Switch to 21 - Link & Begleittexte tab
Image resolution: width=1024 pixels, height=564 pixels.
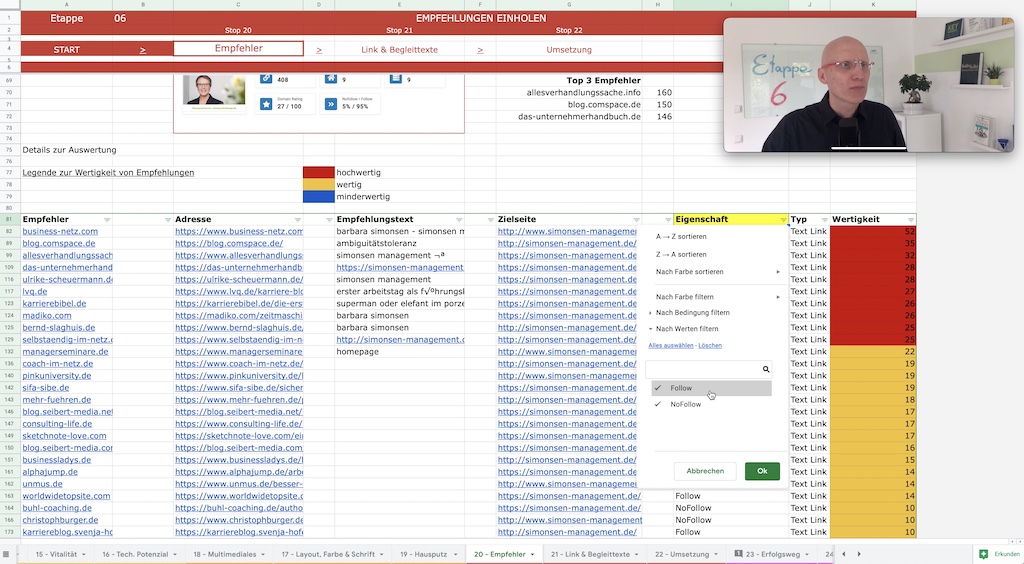pos(590,554)
